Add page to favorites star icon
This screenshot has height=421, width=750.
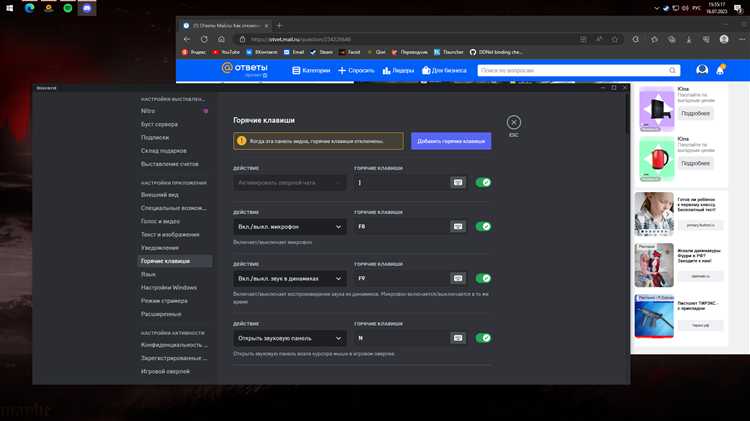tap(615, 39)
